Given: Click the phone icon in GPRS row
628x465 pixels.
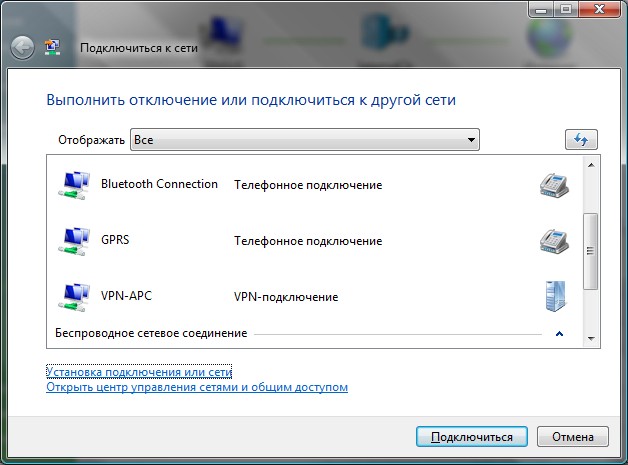Looking at the screenshot, I should (554, 241).
